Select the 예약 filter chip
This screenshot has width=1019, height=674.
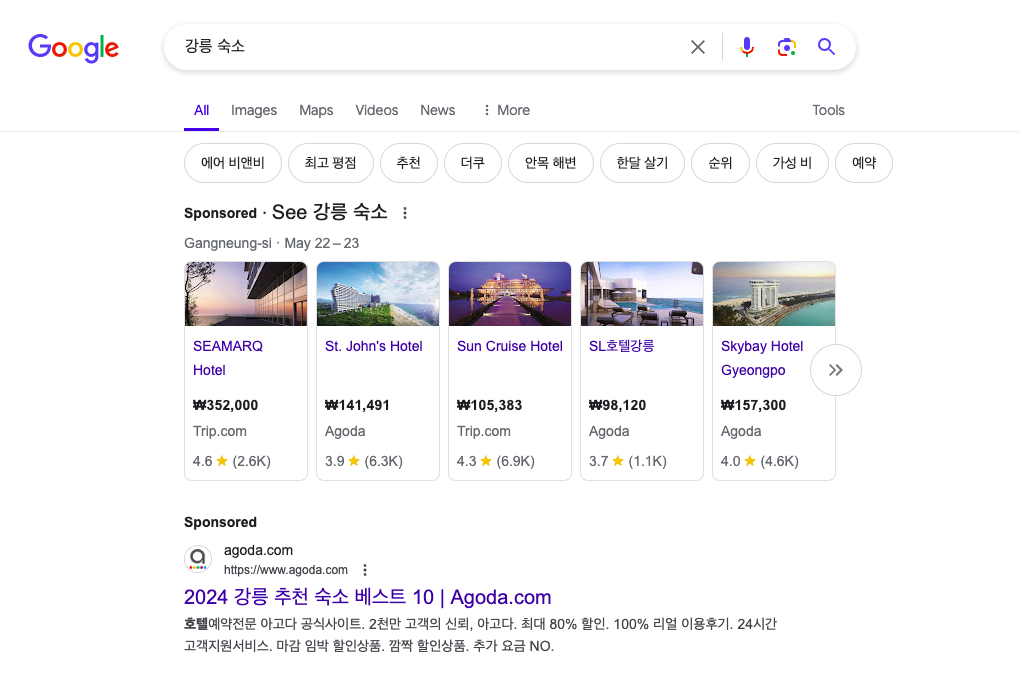[x=864, y=162]
